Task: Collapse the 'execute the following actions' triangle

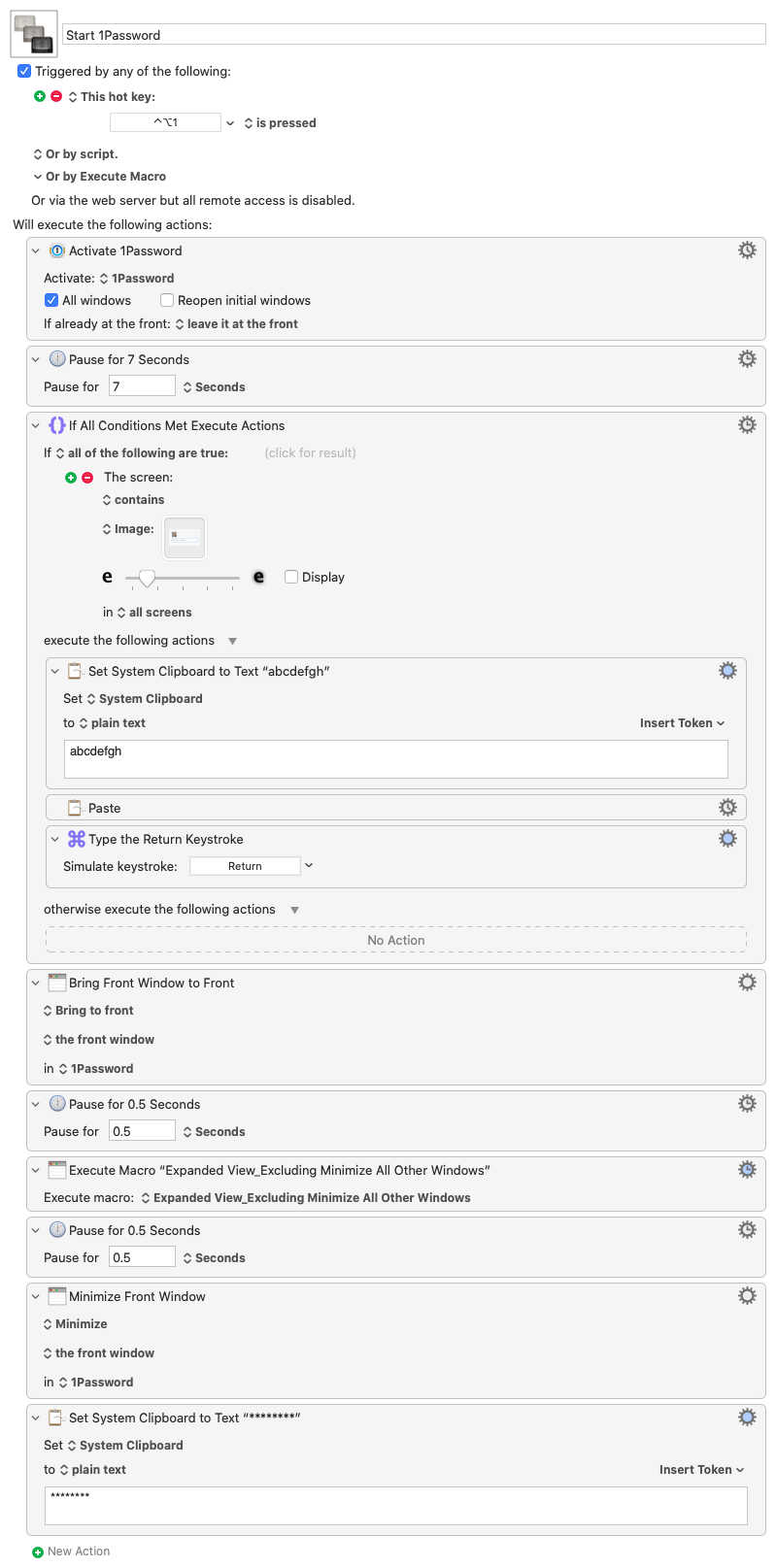Action: tap(232, 641)
